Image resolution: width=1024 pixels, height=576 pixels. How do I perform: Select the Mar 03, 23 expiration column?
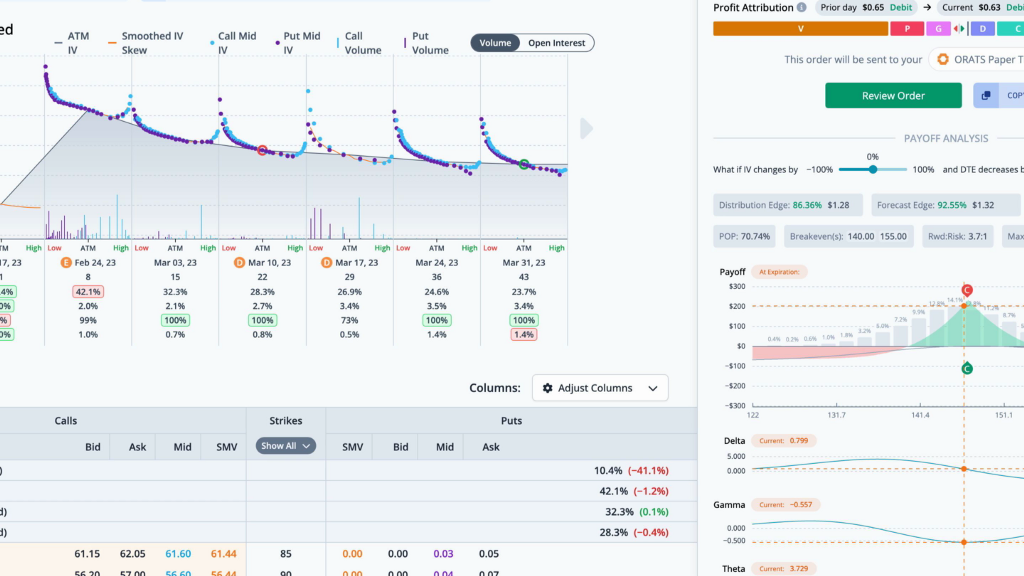[175, 263]
